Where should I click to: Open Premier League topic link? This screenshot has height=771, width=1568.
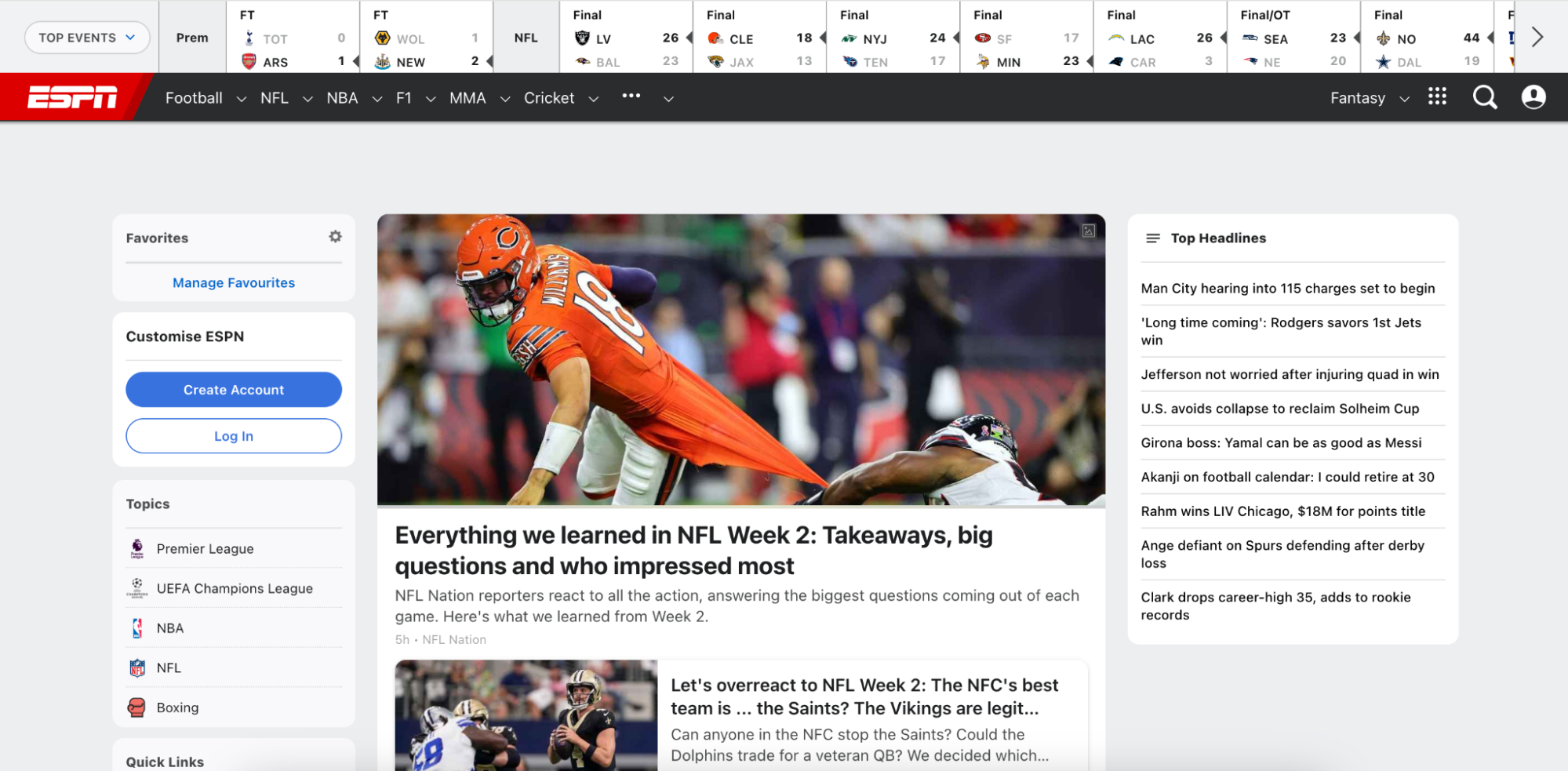[205, 549]
